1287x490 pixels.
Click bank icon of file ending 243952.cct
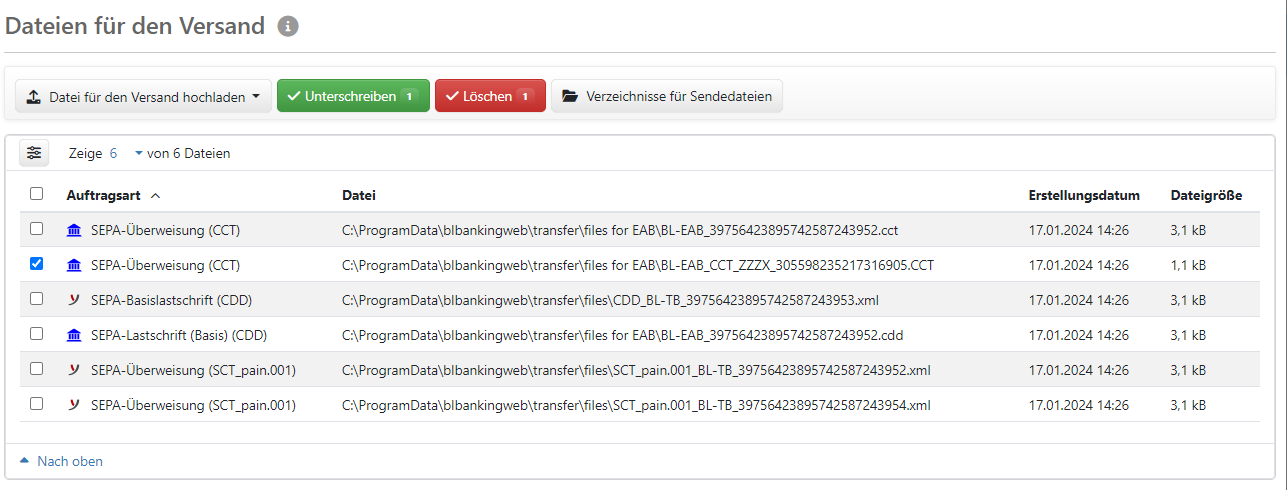tap(74, 230)
